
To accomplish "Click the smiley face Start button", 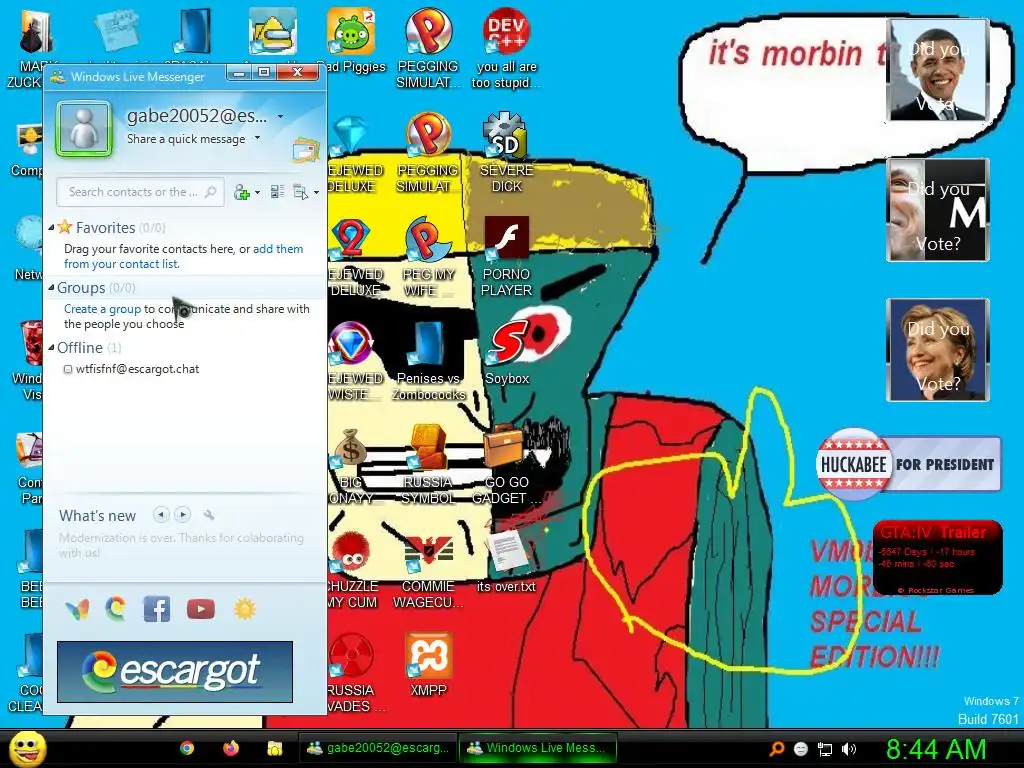I will click(x=27, y=748).
